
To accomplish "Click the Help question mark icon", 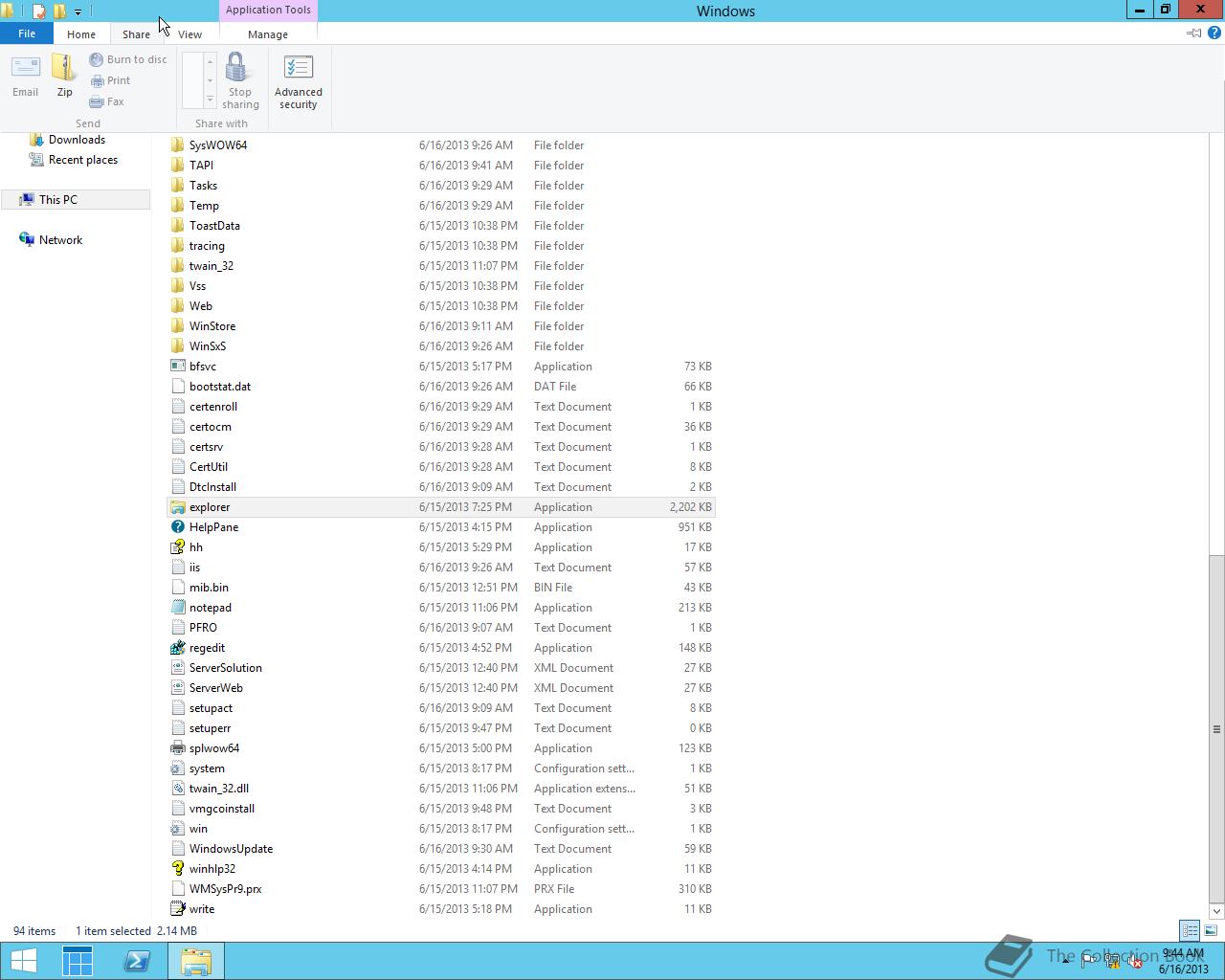I will 1216,33.
